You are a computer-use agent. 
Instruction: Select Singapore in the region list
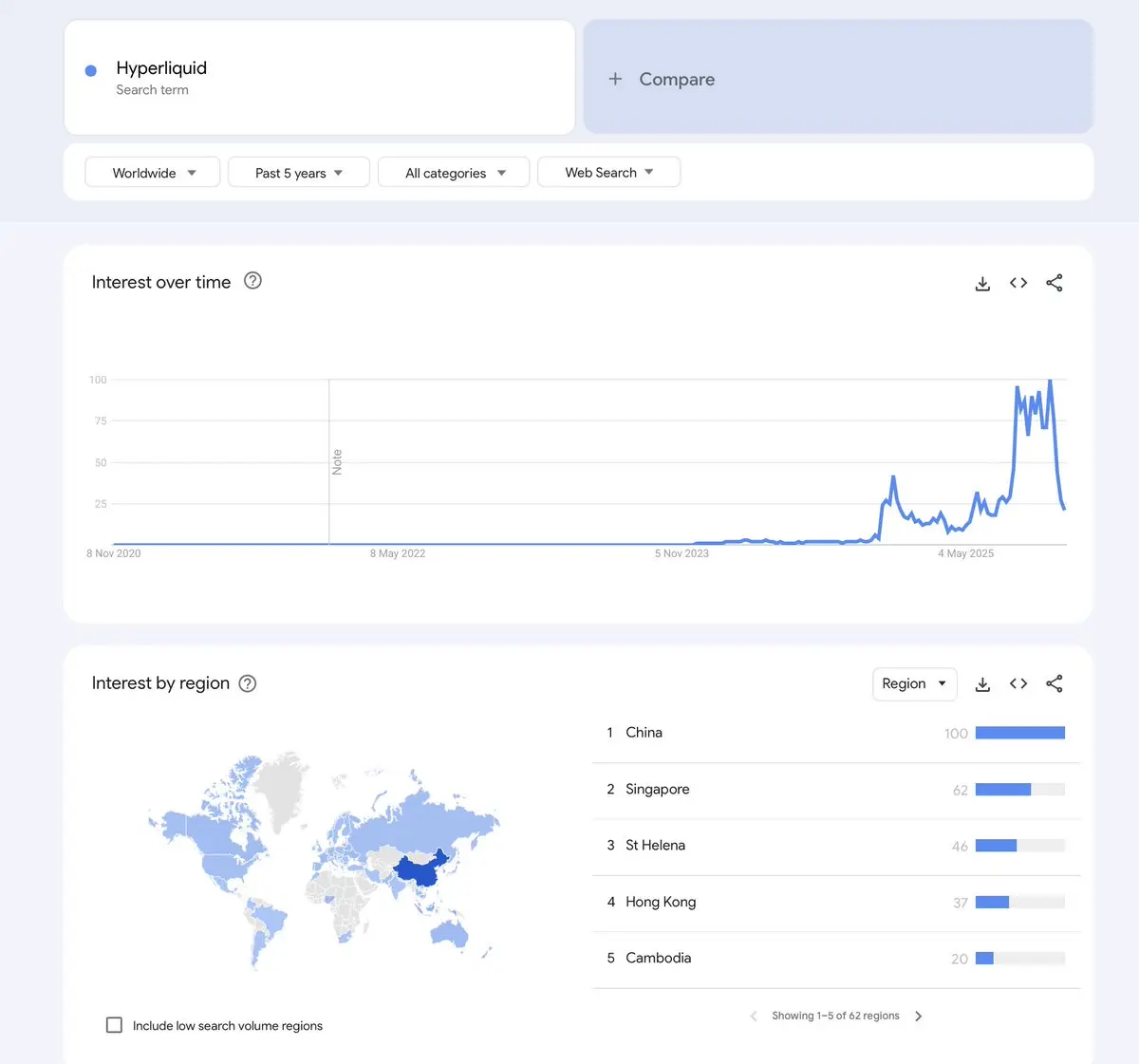click(658, 790)
